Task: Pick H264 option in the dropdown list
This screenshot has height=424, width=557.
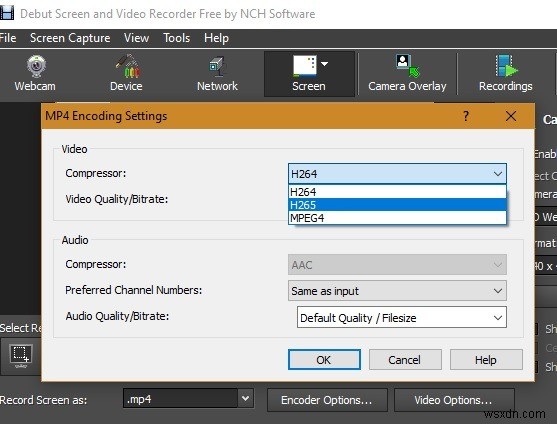Action: (x=397, y=192)
